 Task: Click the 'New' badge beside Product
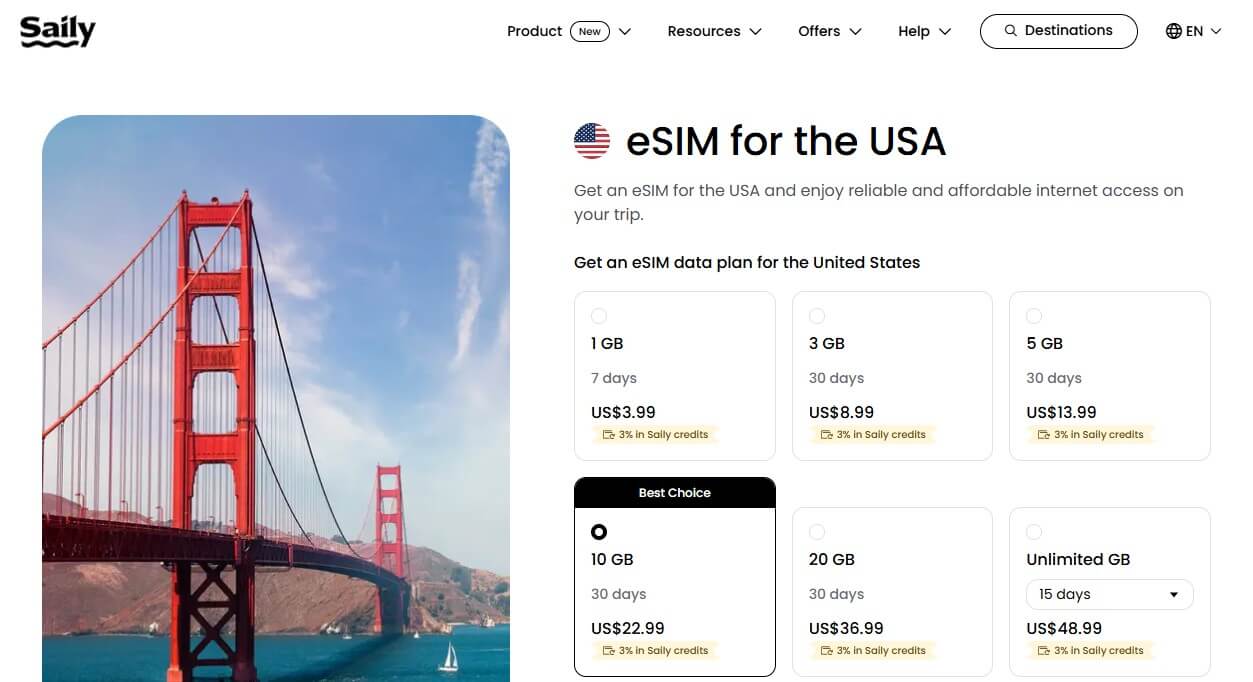(x=589, y=31)
